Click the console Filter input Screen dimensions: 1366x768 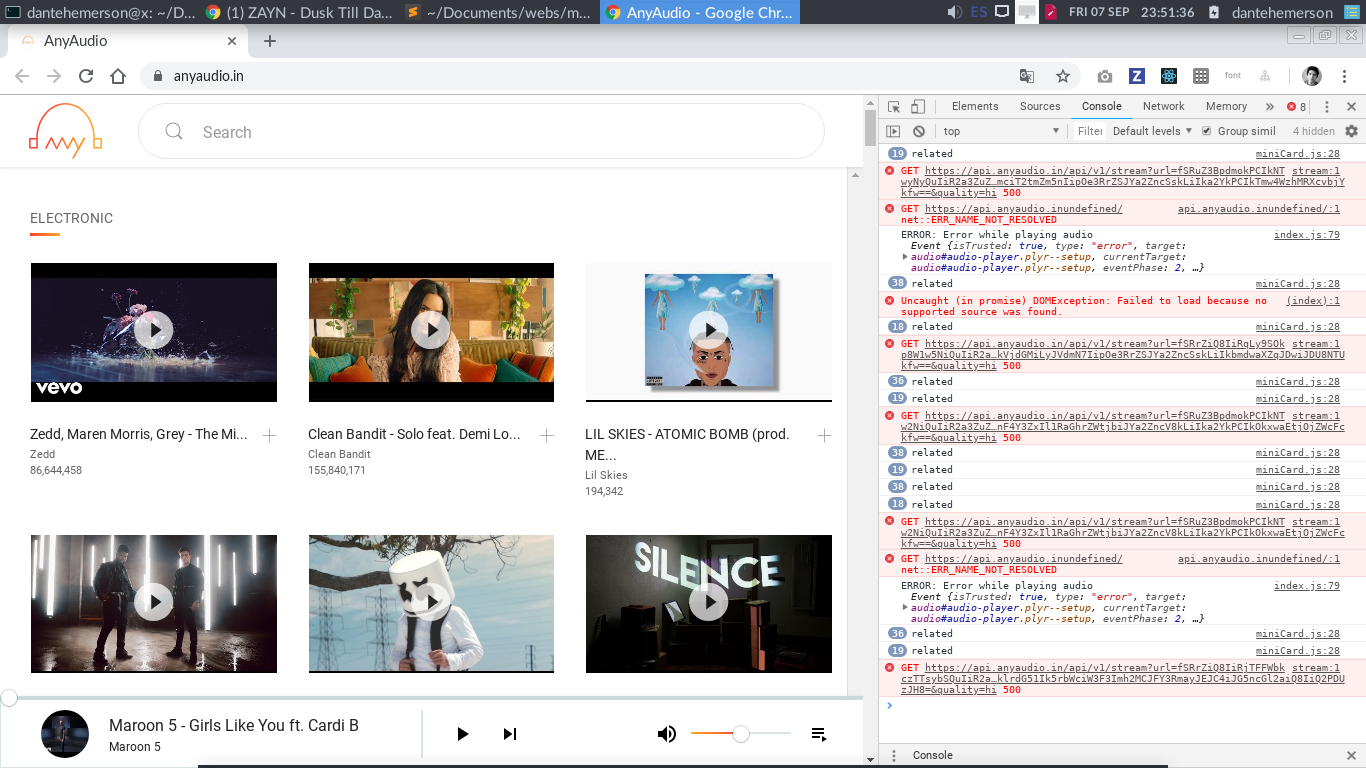click(1089, 131)
